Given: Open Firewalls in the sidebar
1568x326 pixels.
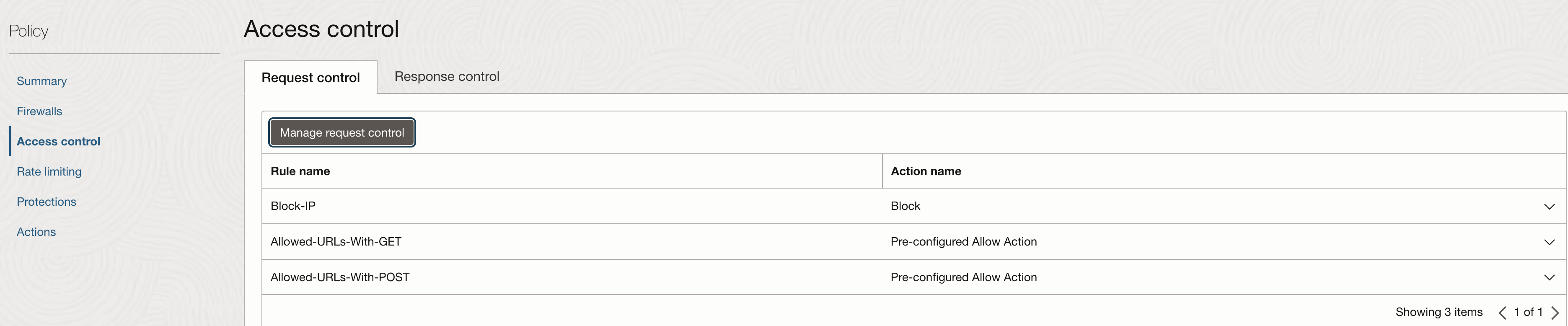Looking at the screenshot, I should 39,111.
